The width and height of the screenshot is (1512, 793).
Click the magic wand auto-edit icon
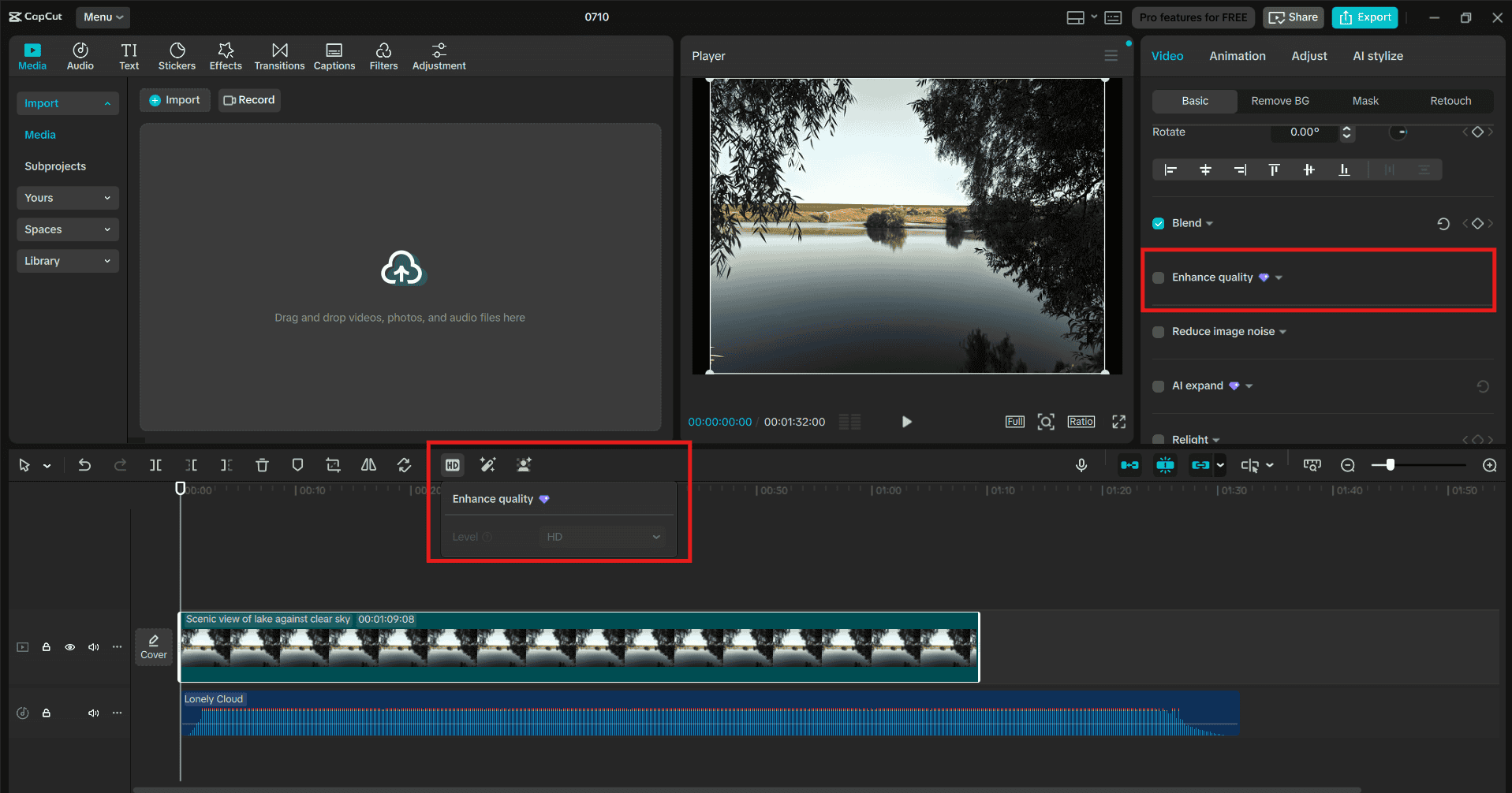click(487, 465)
